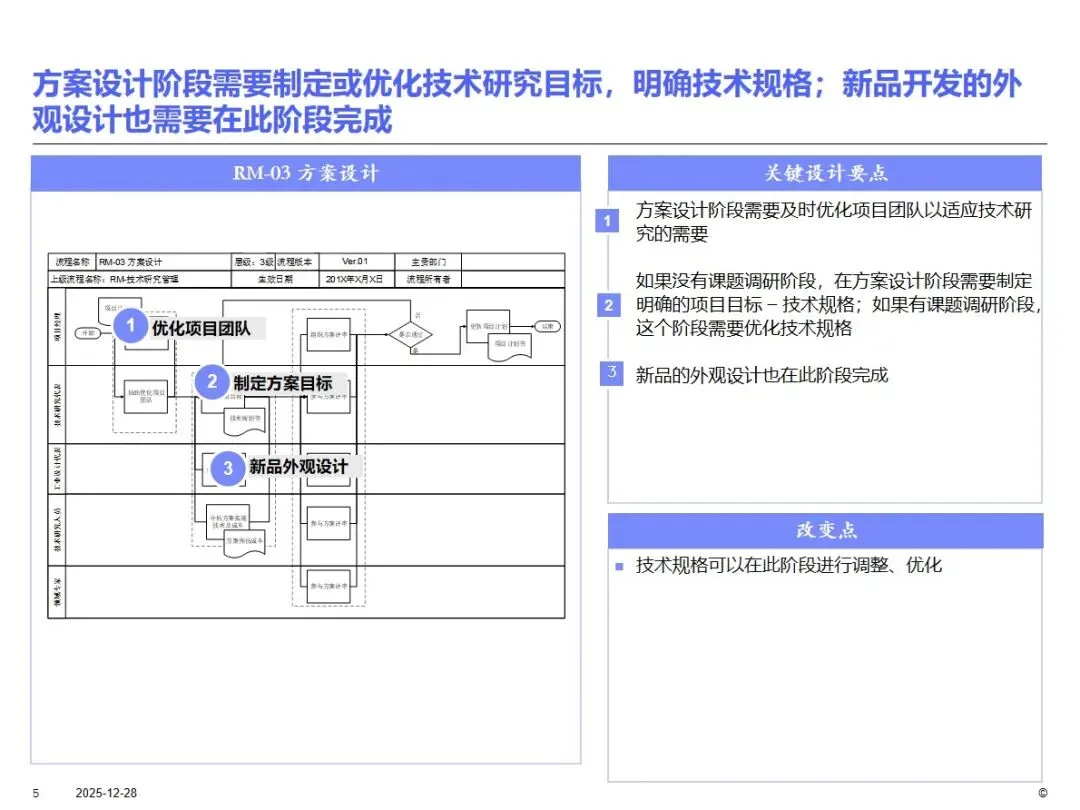Select slide page number 5

[36, 793]
